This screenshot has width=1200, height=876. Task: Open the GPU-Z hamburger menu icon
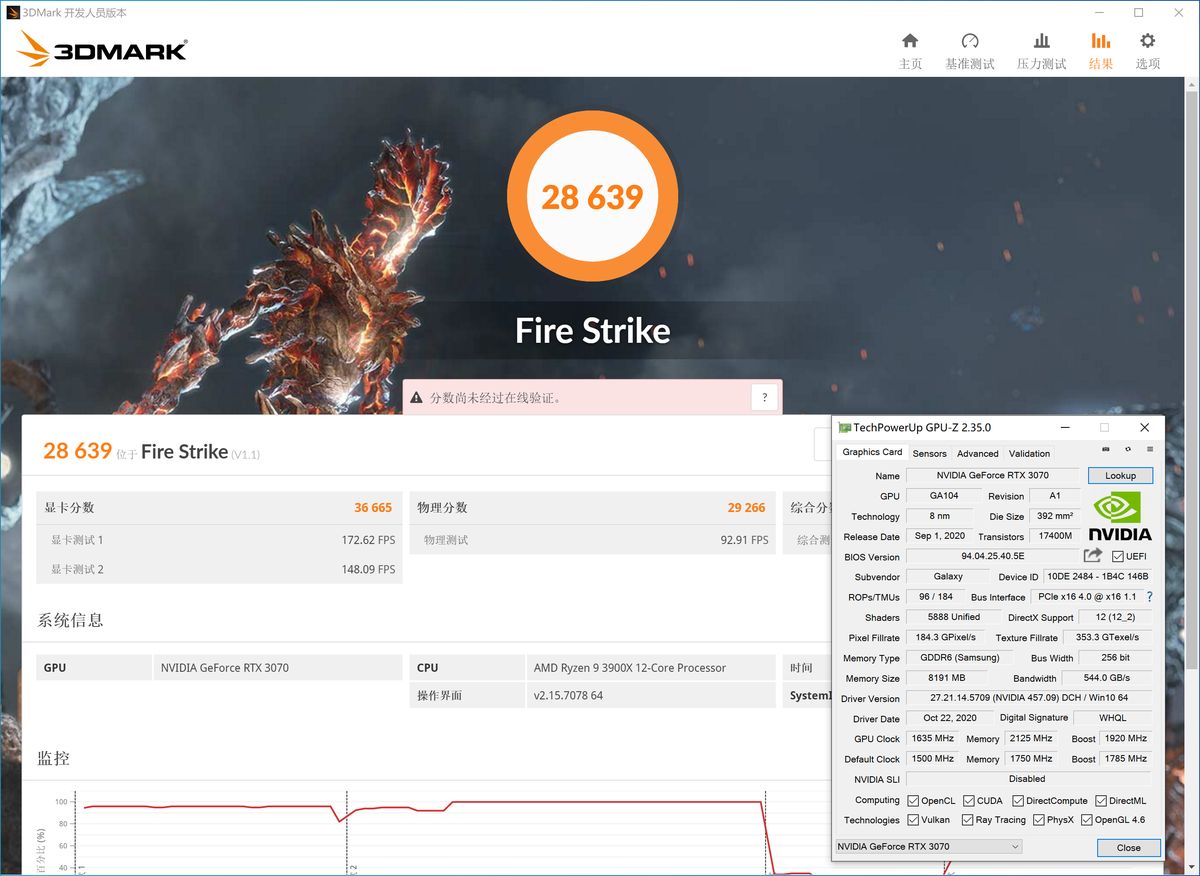coord(1150,450)
